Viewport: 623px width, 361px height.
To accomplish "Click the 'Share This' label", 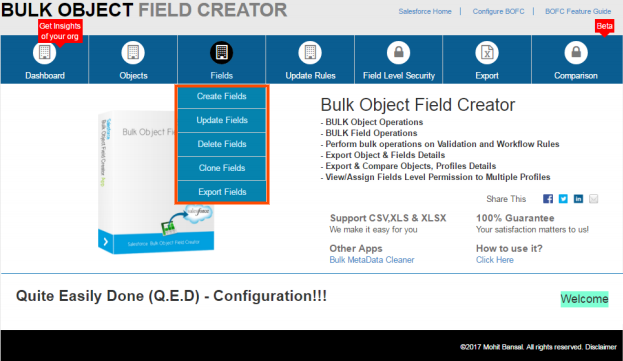I will (506, 199).
